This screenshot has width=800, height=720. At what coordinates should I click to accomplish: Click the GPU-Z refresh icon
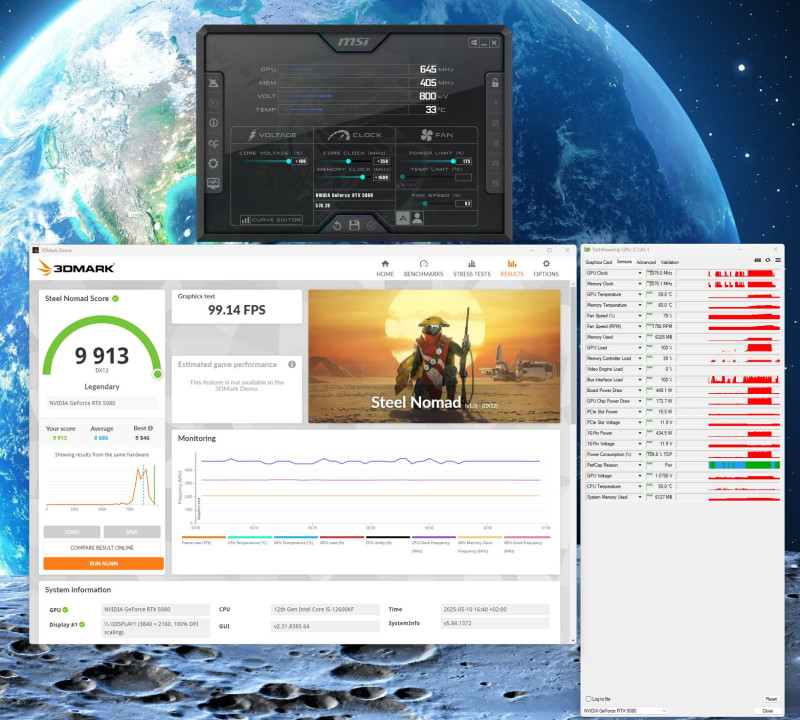point(767,260)
